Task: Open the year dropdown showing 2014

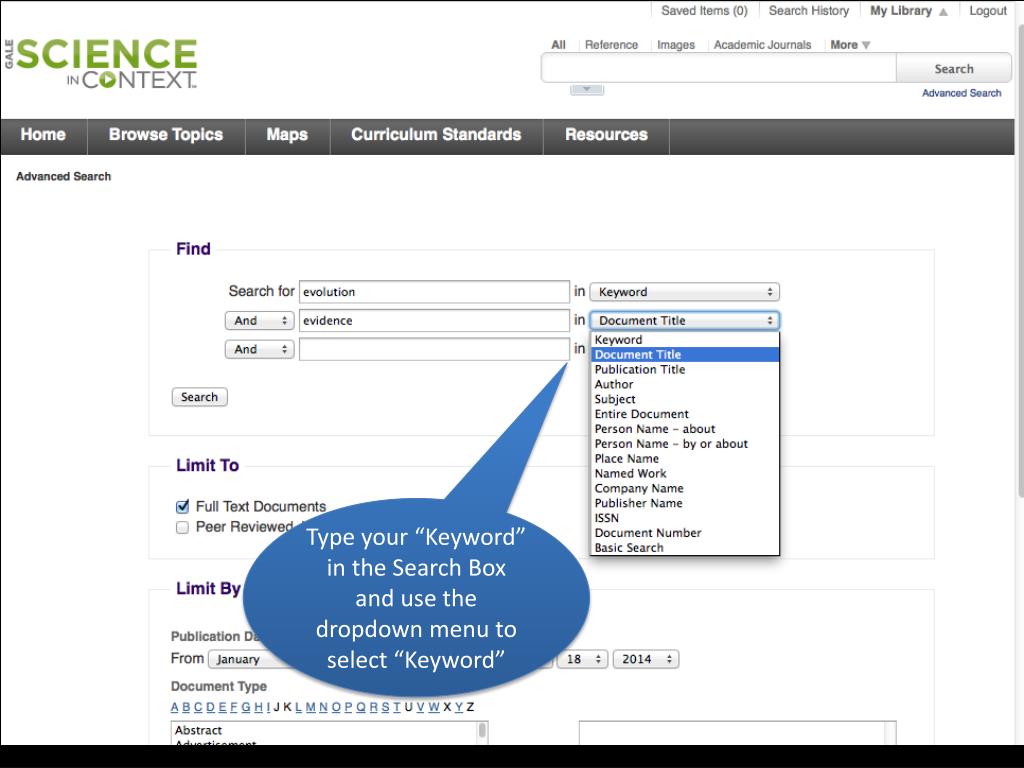Action: pyautogui.click(x=645, y=660)
